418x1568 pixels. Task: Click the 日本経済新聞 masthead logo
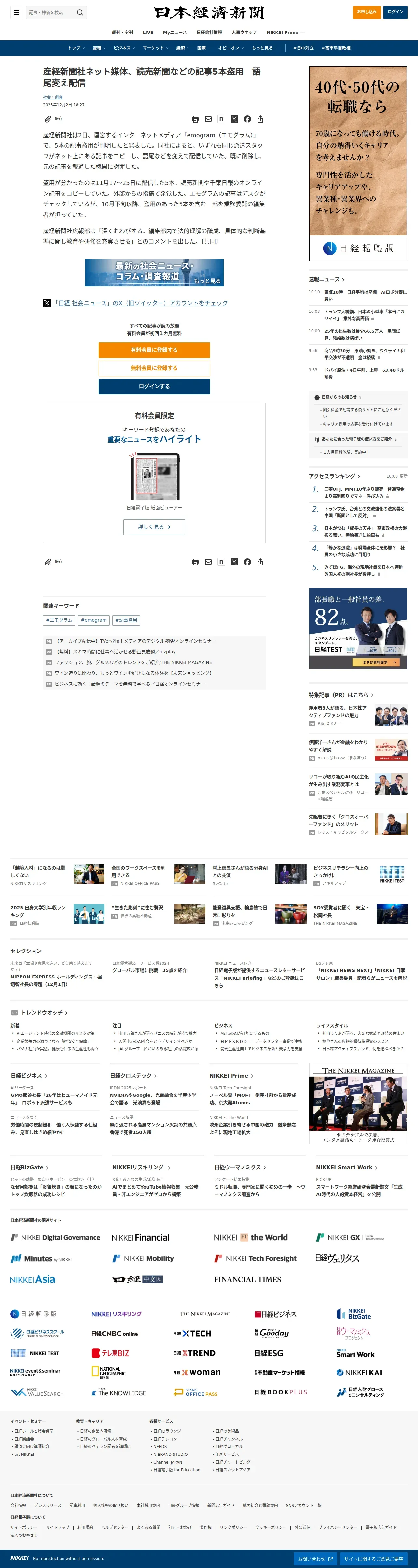tap(209, 12)
